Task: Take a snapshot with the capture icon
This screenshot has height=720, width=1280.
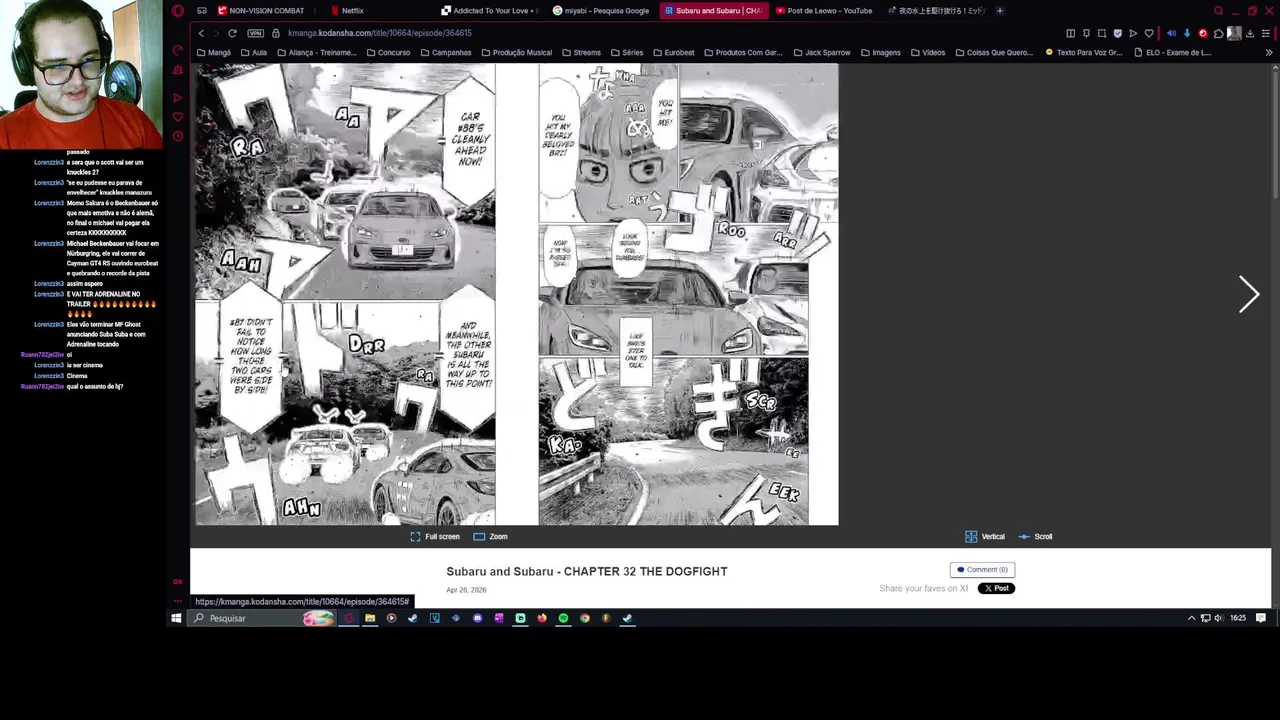Action: tap(1102, 33)
